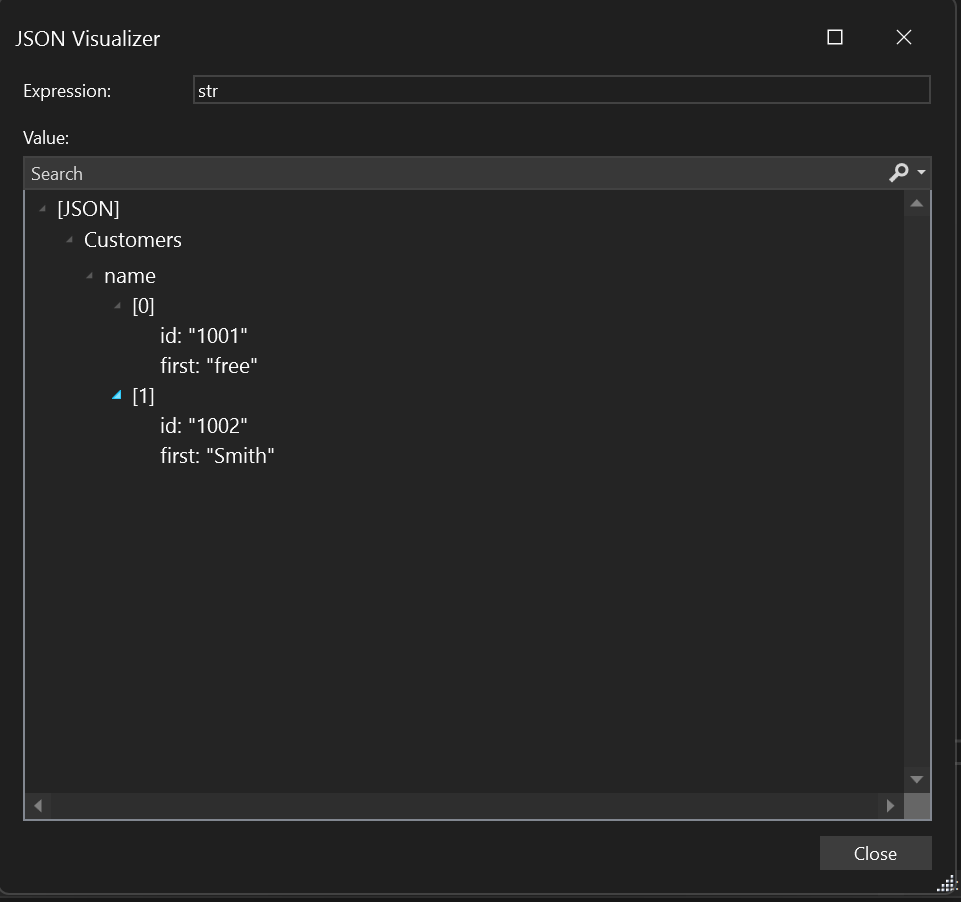Screen dimensions: 961x902
Task: Click the vertical scrollbar track
Action: 916,500
